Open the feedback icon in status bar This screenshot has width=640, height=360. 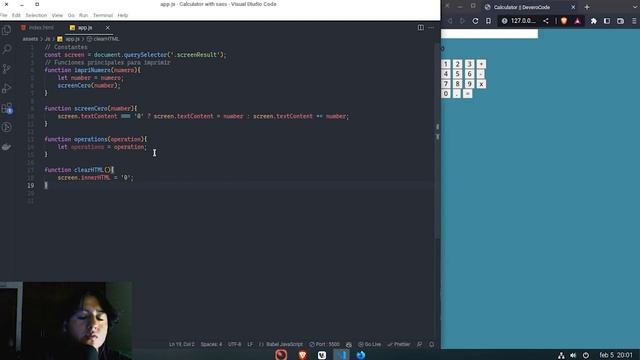(x=419, y=344)
